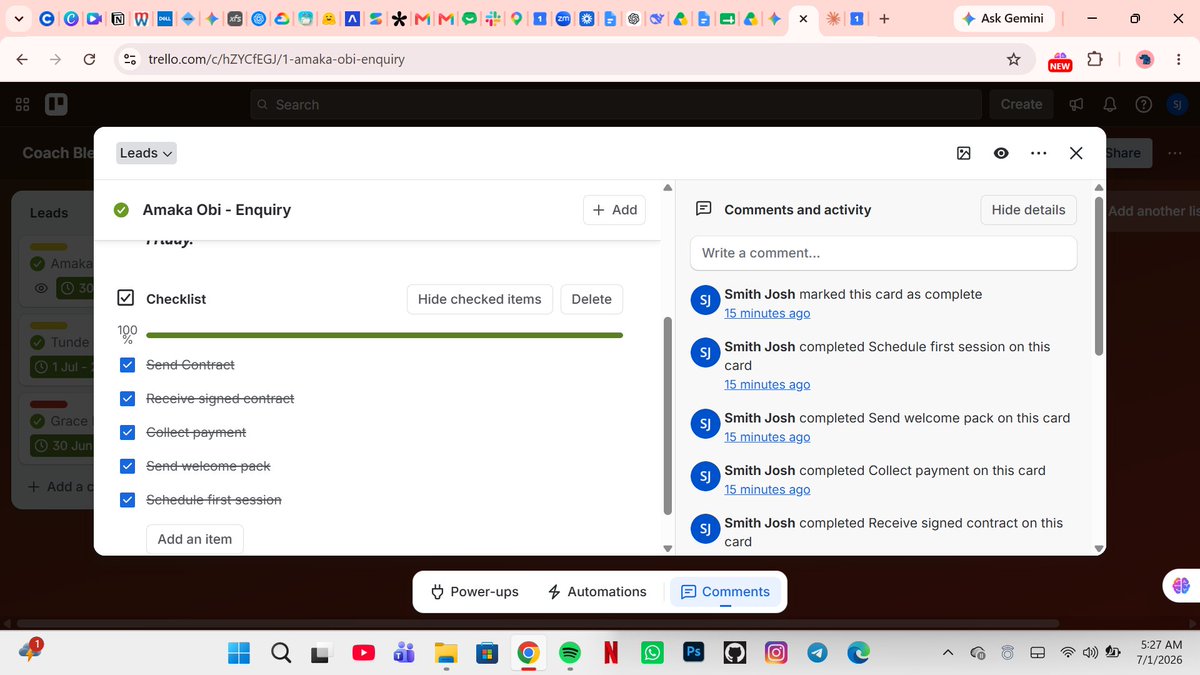Image resolution: width=1200 pixels, height=675 pixels.
Task: Open the Leads list dropdown
Action: (x=147, y=153)
